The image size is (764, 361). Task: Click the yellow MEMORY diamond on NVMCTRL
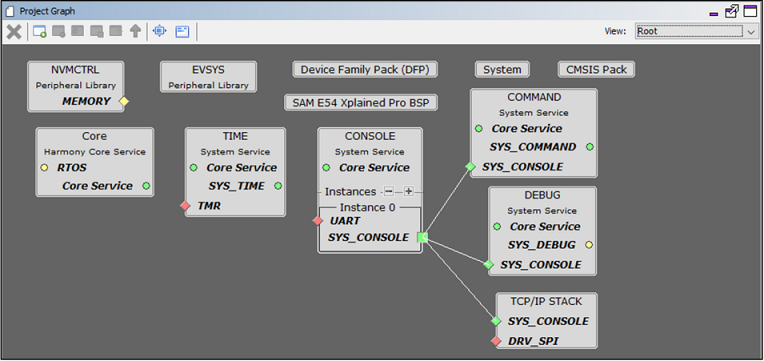pyautogui.click(x=124, y=101)
